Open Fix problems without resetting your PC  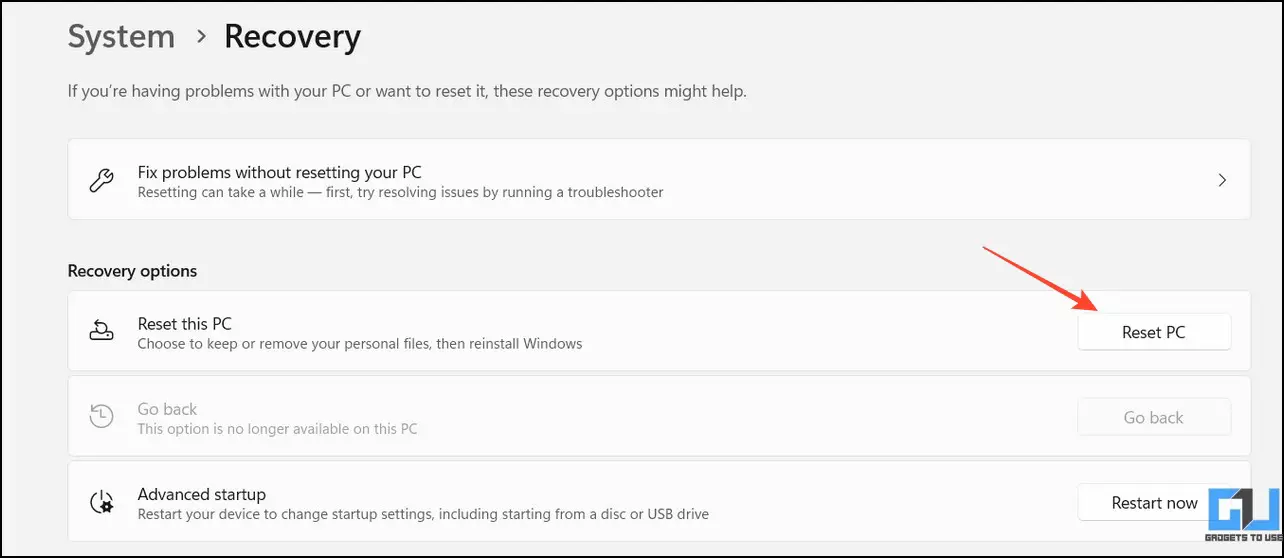(659, 180)
